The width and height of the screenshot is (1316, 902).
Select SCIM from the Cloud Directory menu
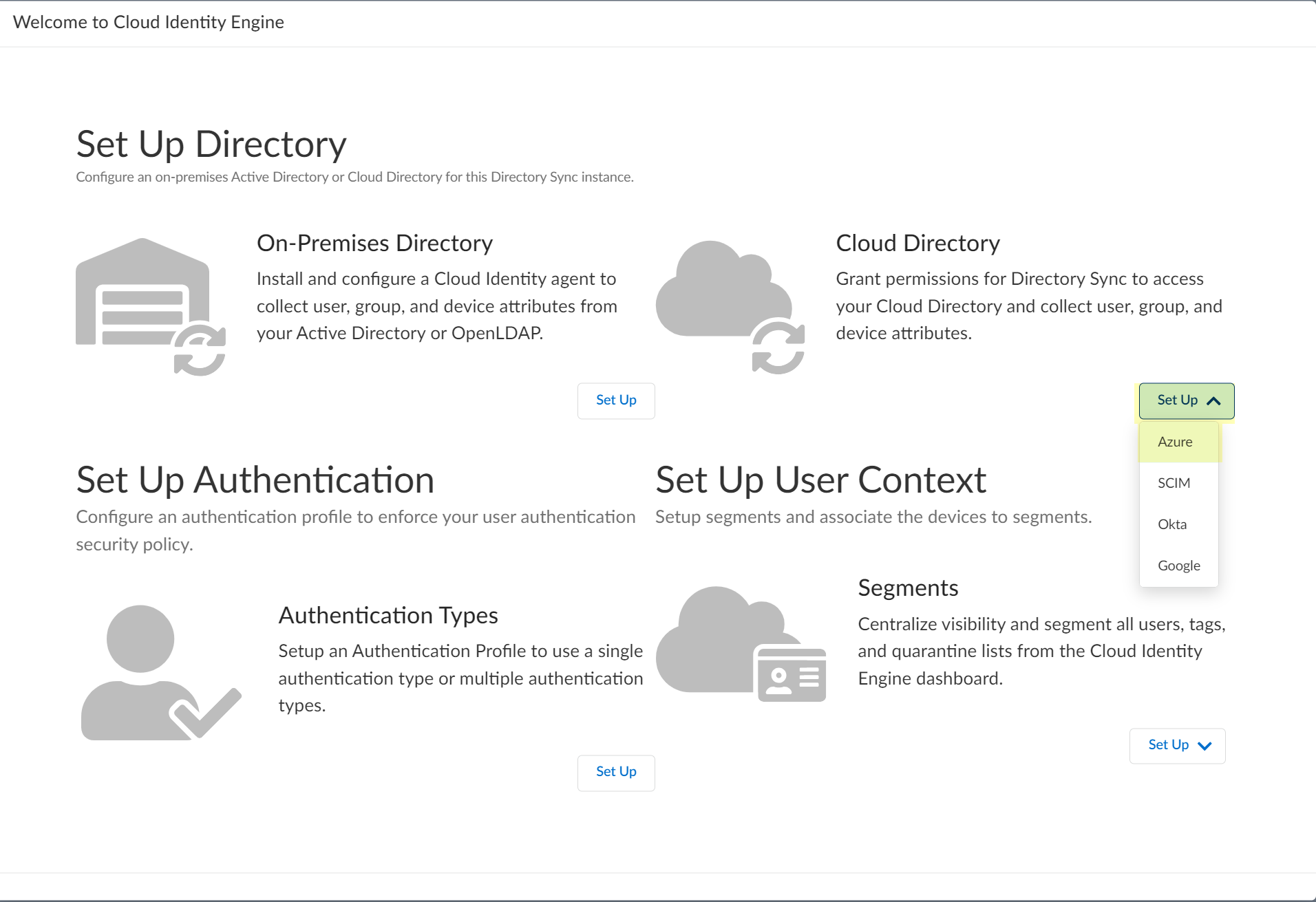point(1175,482)
